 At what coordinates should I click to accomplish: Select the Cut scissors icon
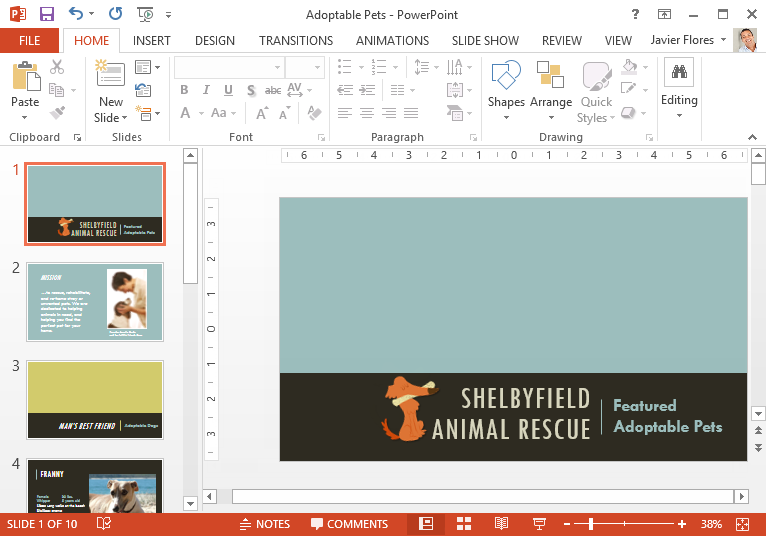[x=57, y=66]
